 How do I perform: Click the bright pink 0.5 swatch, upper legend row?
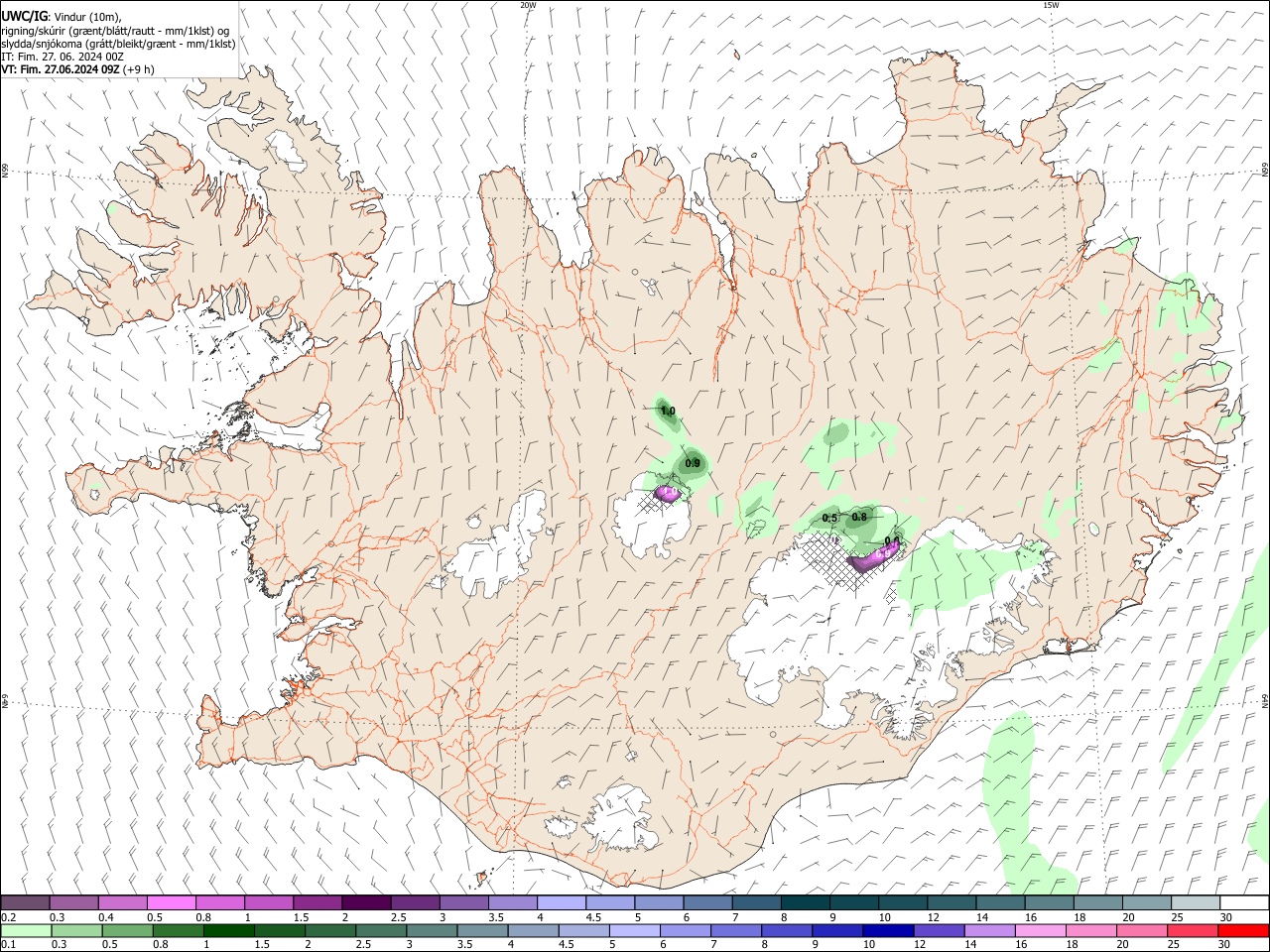pyautogui.click(x=172, y=902)
